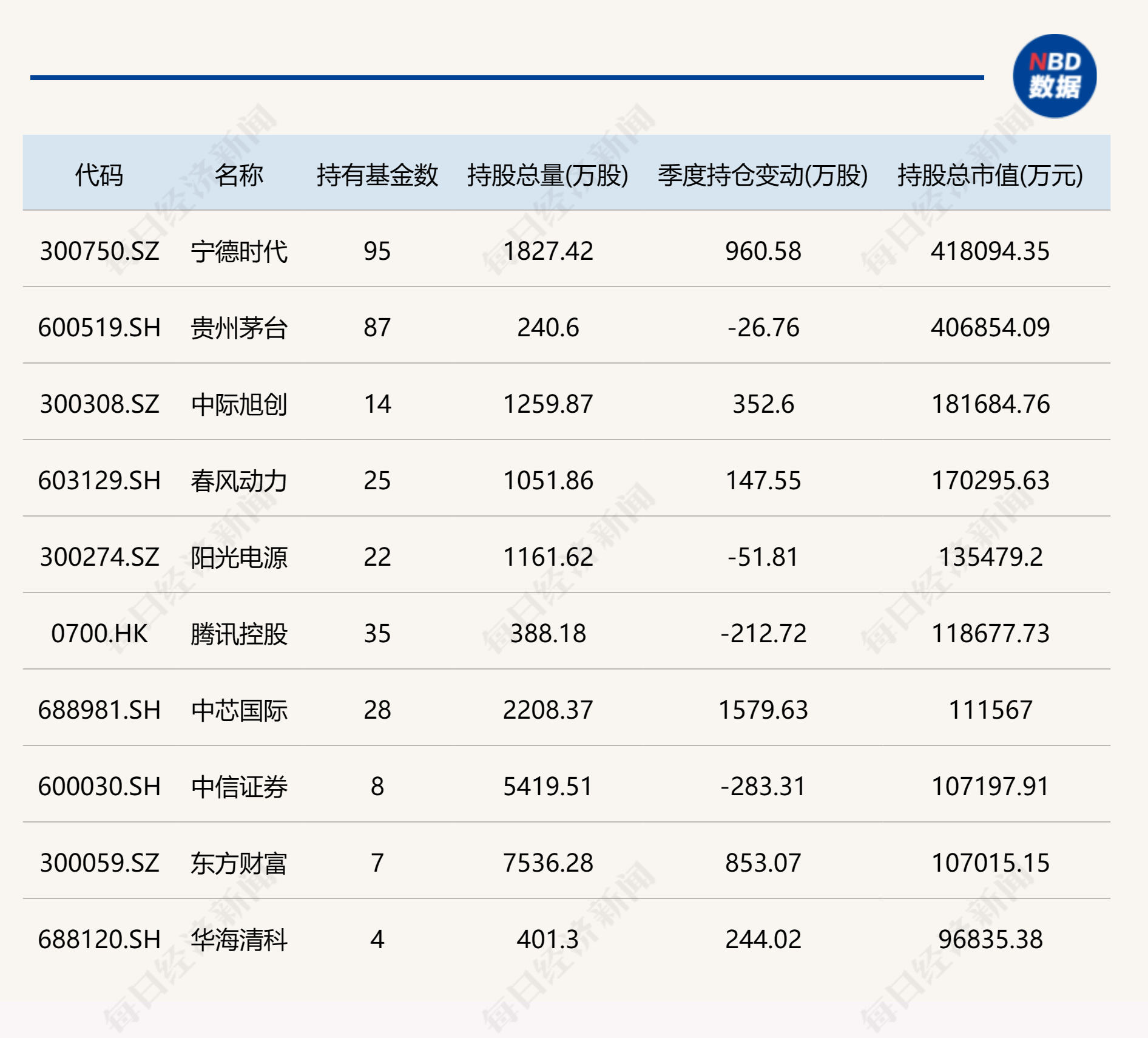Click holding value 7536.28
This screenshot has height=1038, width=1148.
point(548,863)
